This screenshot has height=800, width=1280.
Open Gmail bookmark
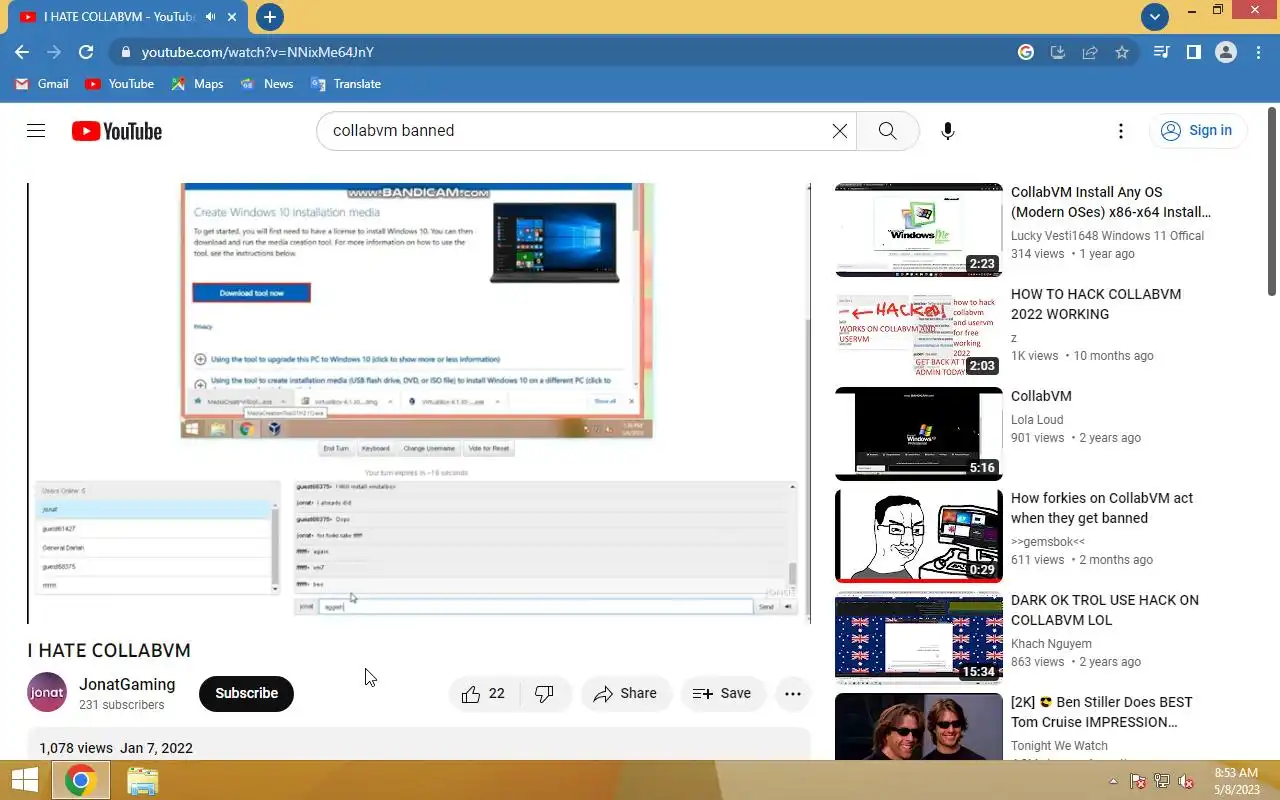[x=42, y=84]
